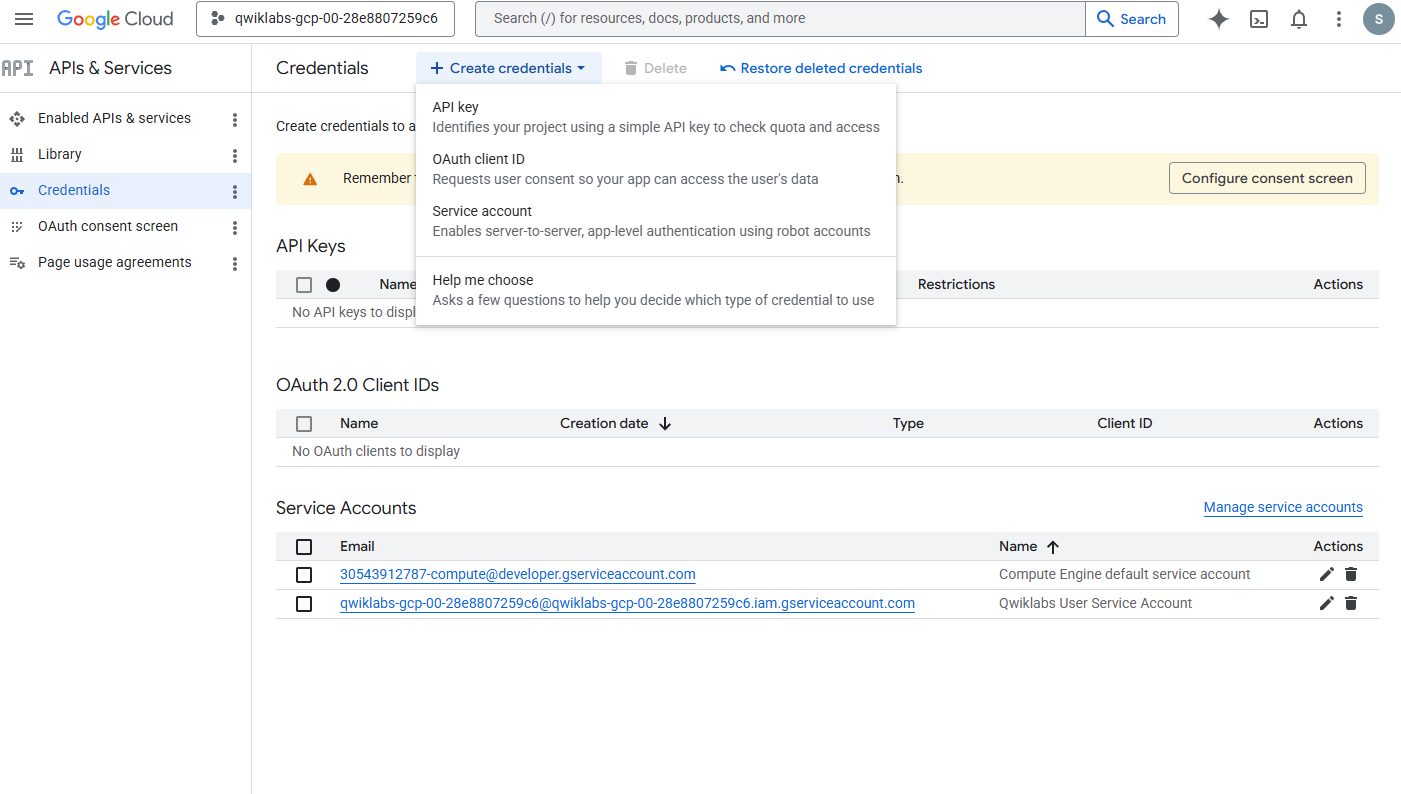The width and height of the screenshot is (1401, 794).
Task: Open more options for Page usage agreements
Action: pos(235,263)
